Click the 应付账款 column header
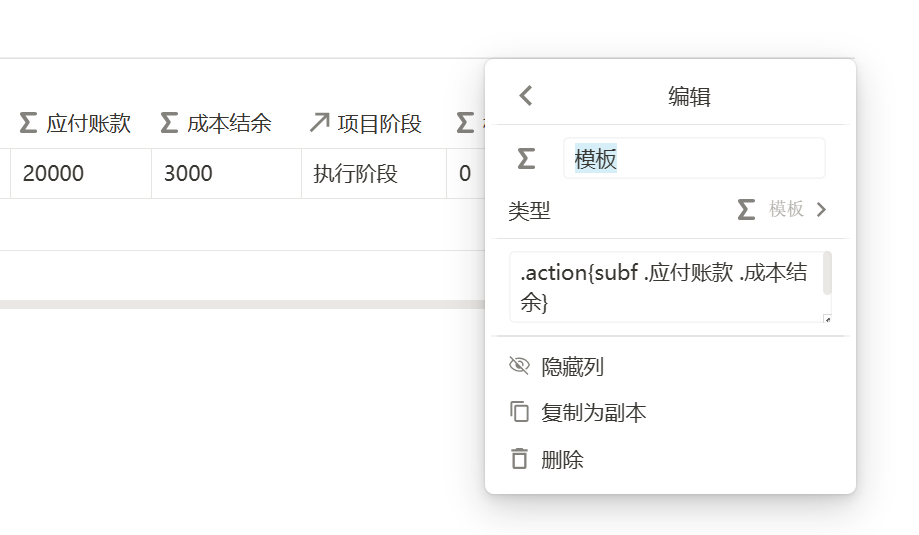The width and height of the screenshot is (919, 535). pos(88,123)
